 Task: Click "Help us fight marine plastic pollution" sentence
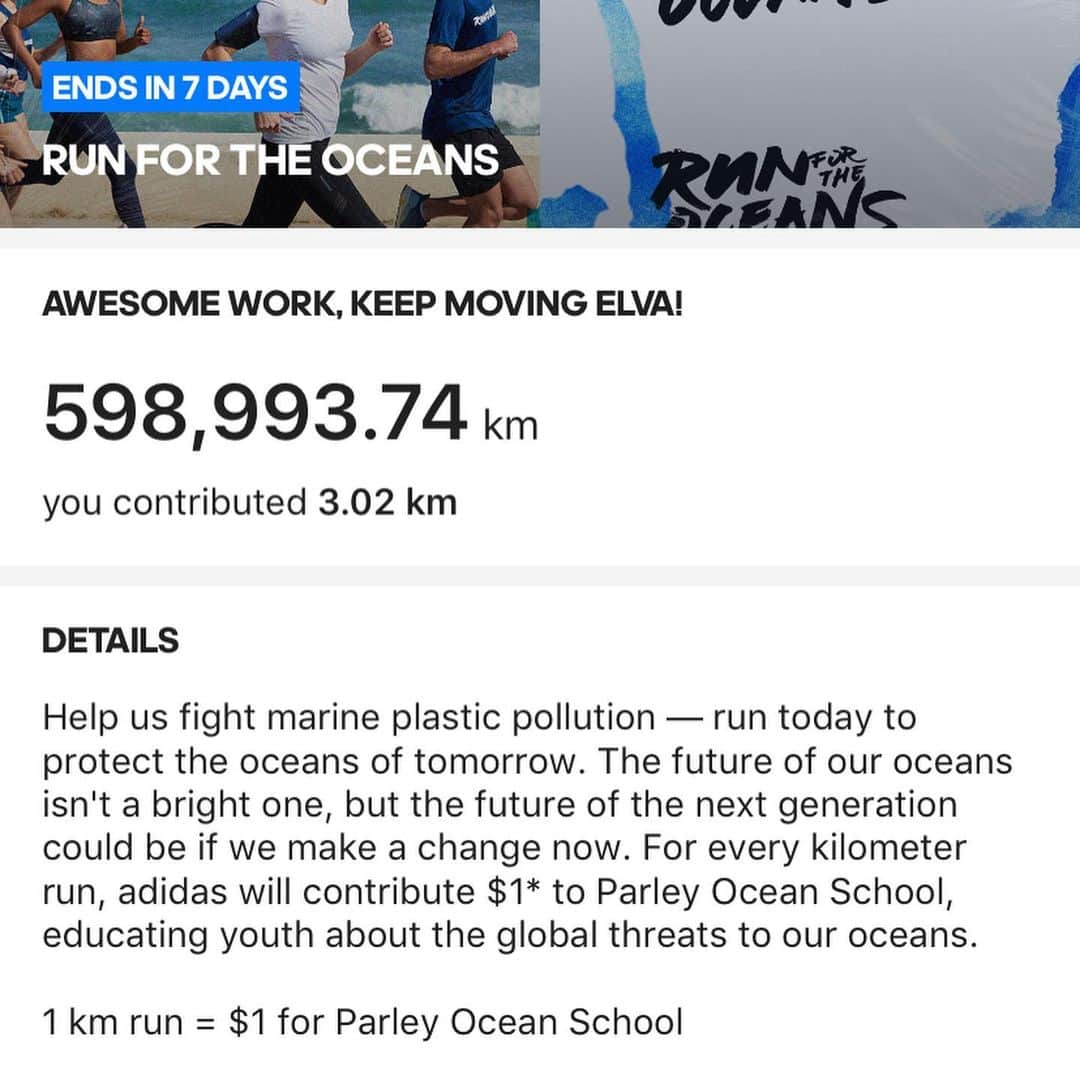[x=348, y=718]
